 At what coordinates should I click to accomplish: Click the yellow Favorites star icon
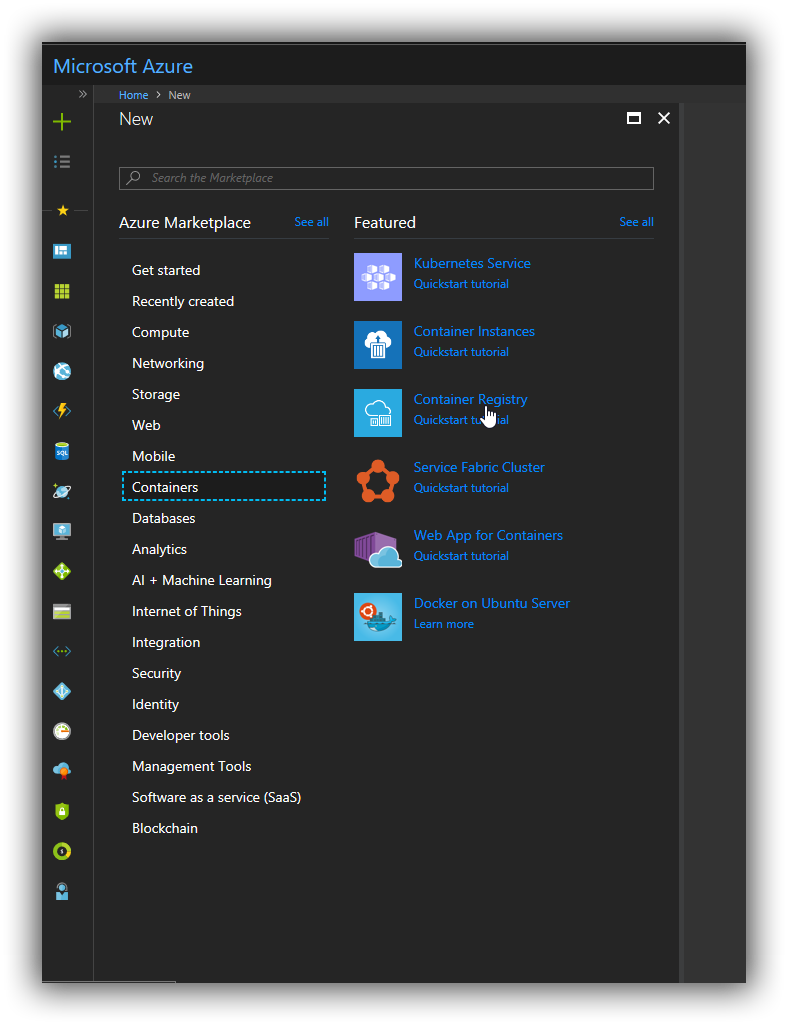[x=63, y=210]
